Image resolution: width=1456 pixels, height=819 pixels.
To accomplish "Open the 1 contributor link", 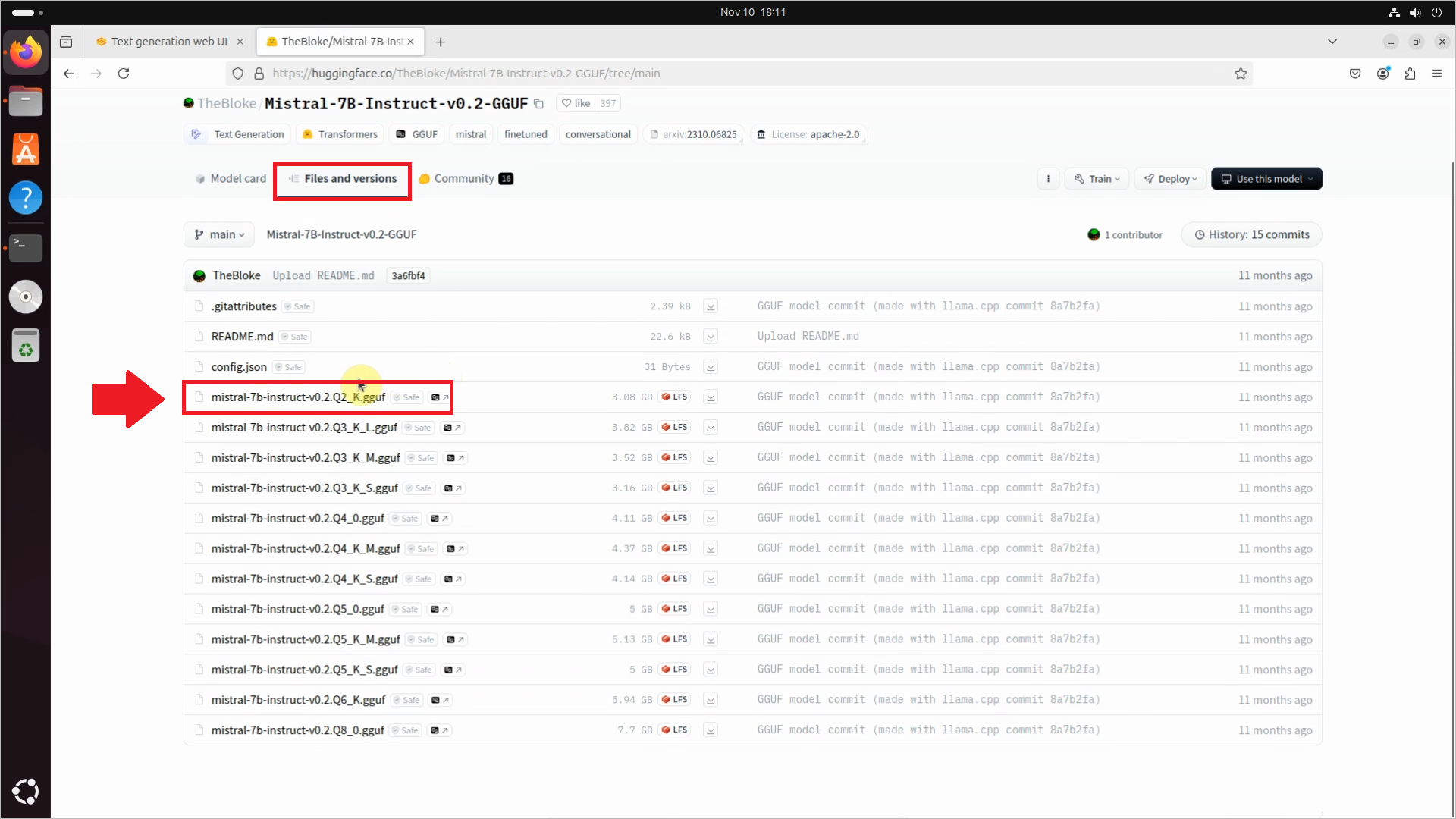I will (x=1125, y=235).
